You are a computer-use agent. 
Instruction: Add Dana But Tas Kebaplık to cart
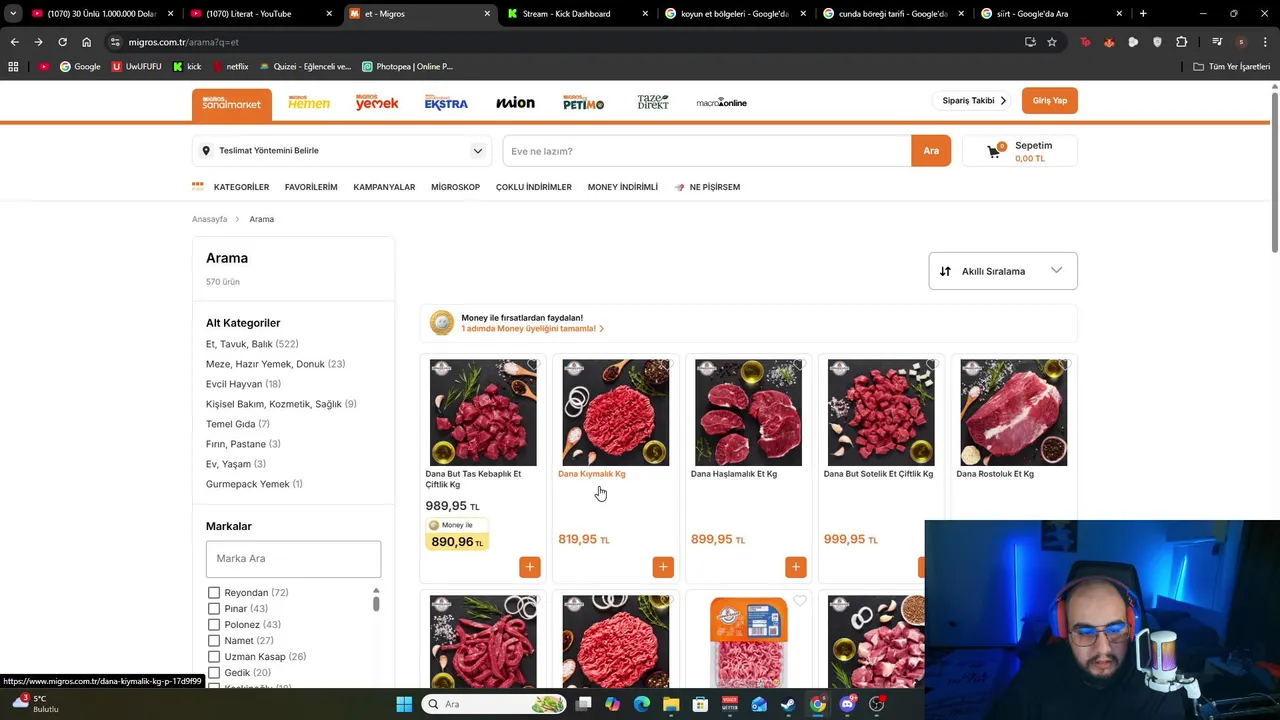(x=530, y=567)
